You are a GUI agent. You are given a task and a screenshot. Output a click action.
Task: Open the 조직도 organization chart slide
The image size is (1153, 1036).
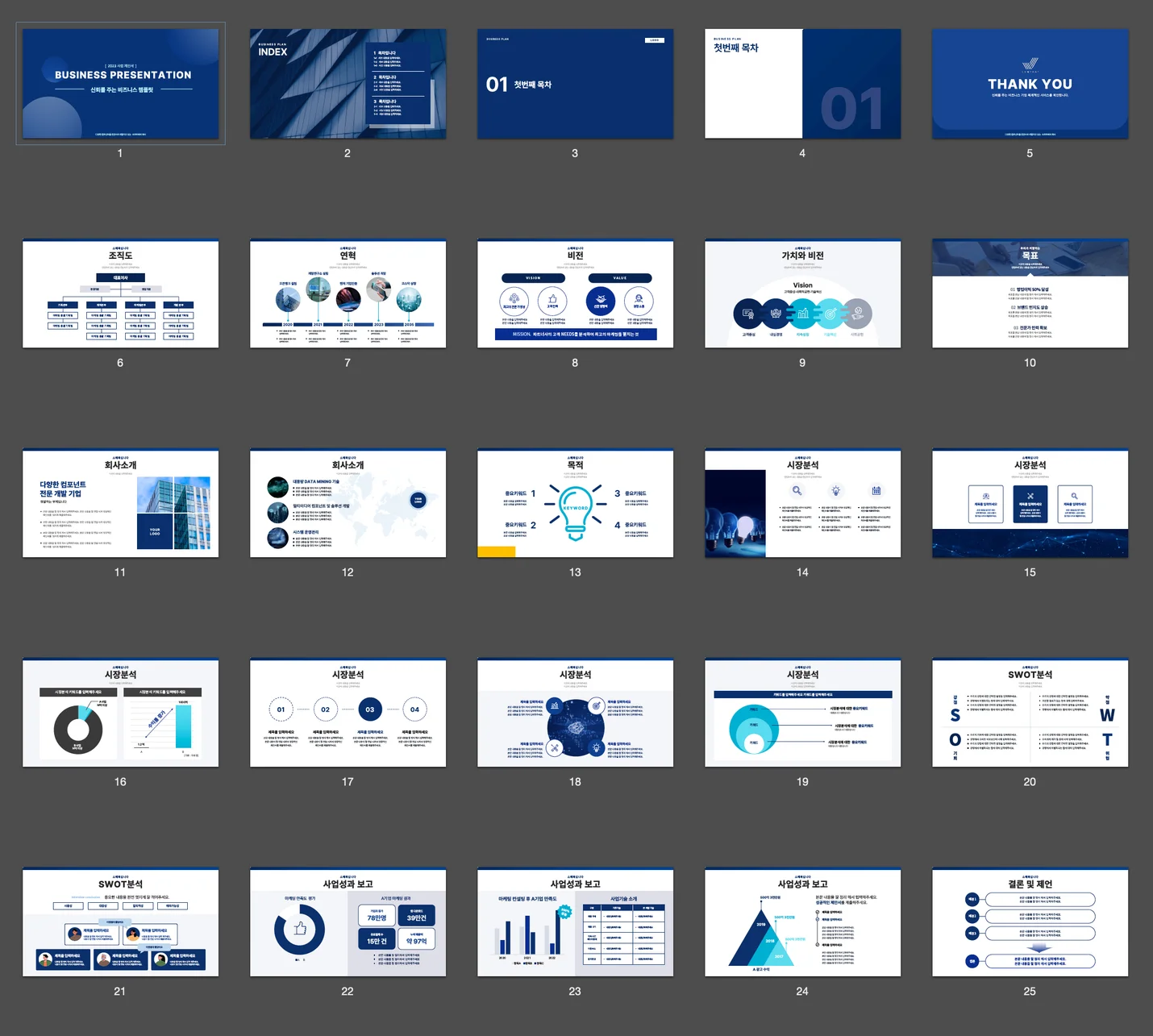(120, 293)
